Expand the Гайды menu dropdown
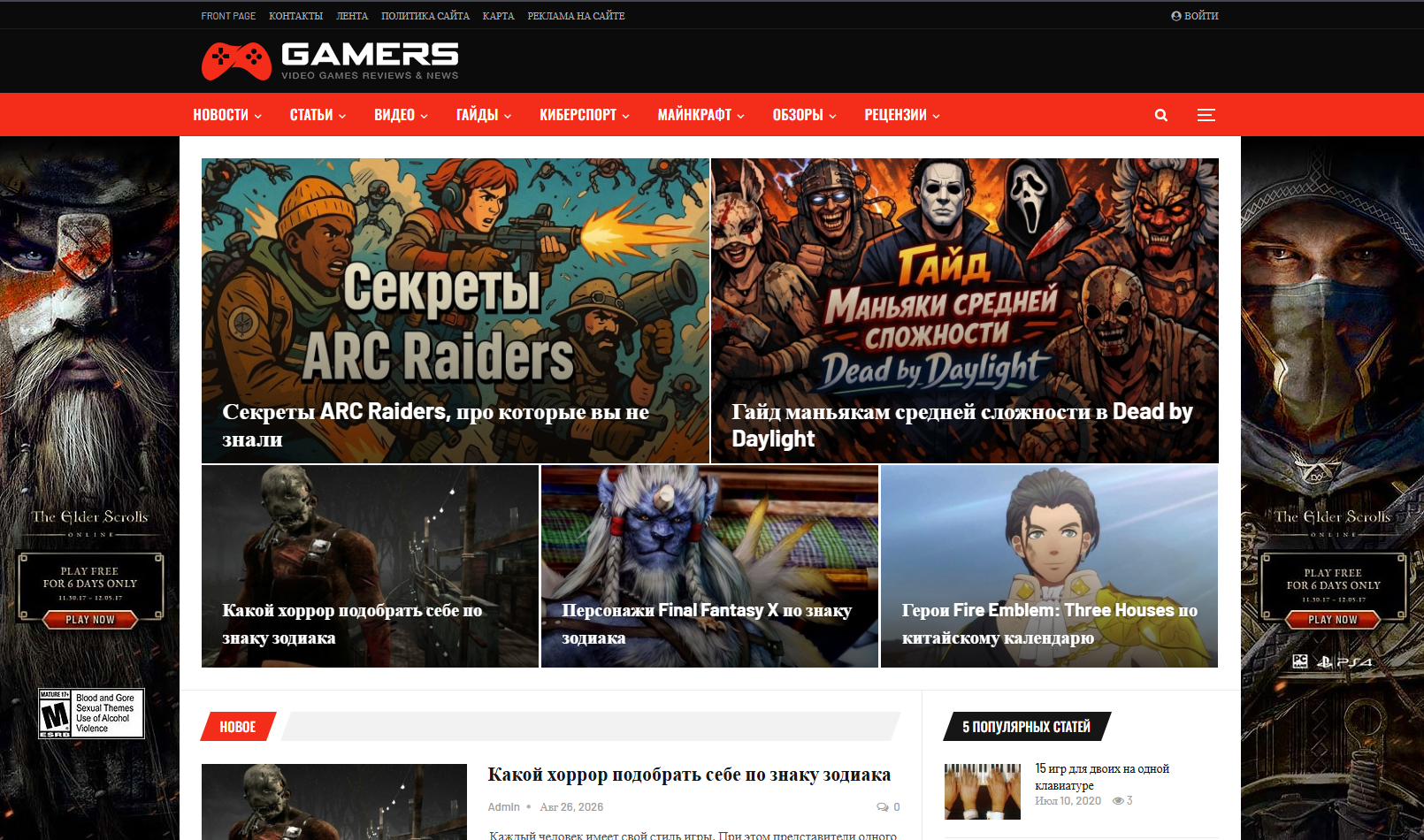The width and height of the screenshot is (1424, 840). point(484,115)
